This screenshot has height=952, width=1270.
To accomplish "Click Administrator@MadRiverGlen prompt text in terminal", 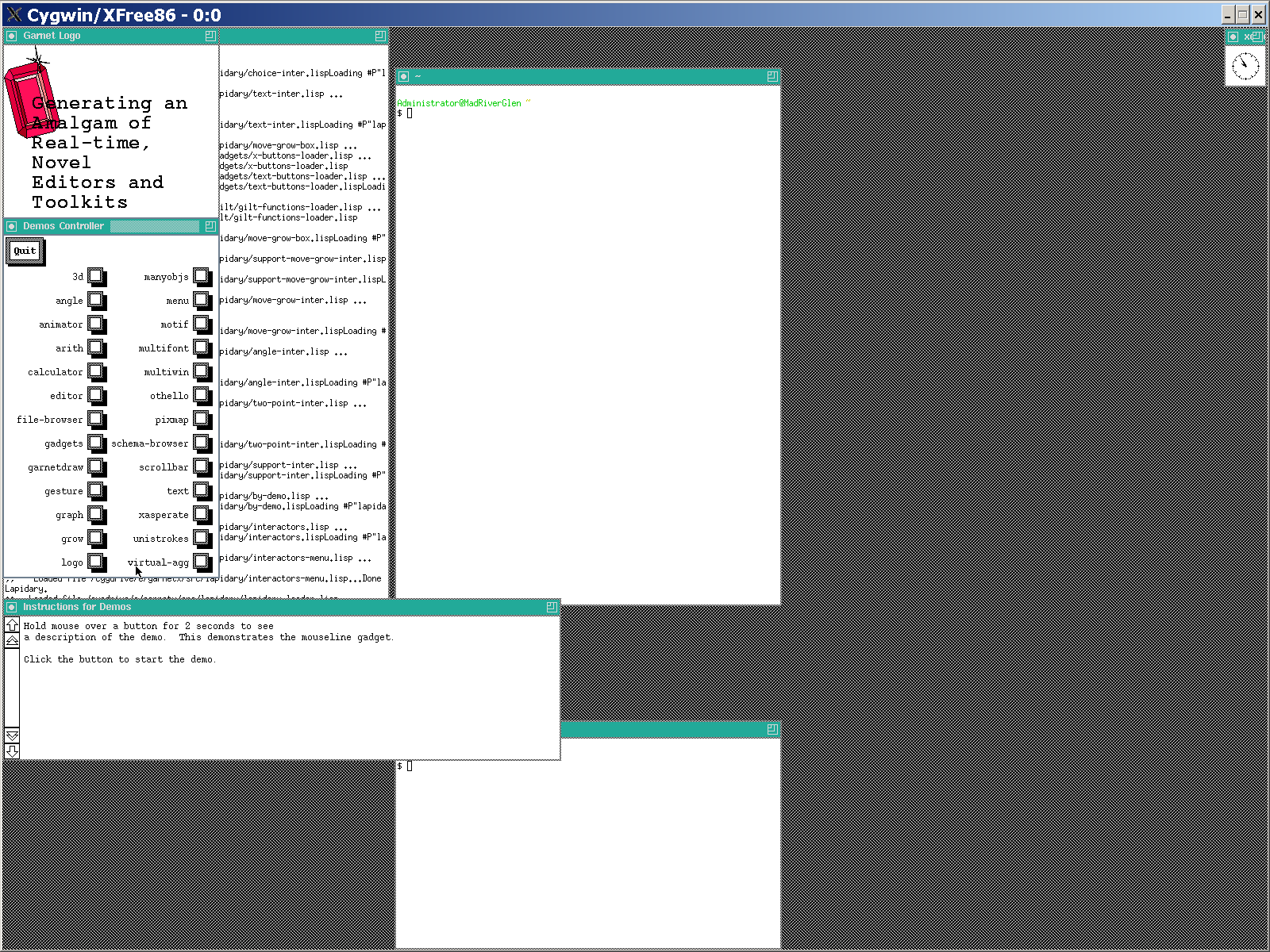I will 460,103.
